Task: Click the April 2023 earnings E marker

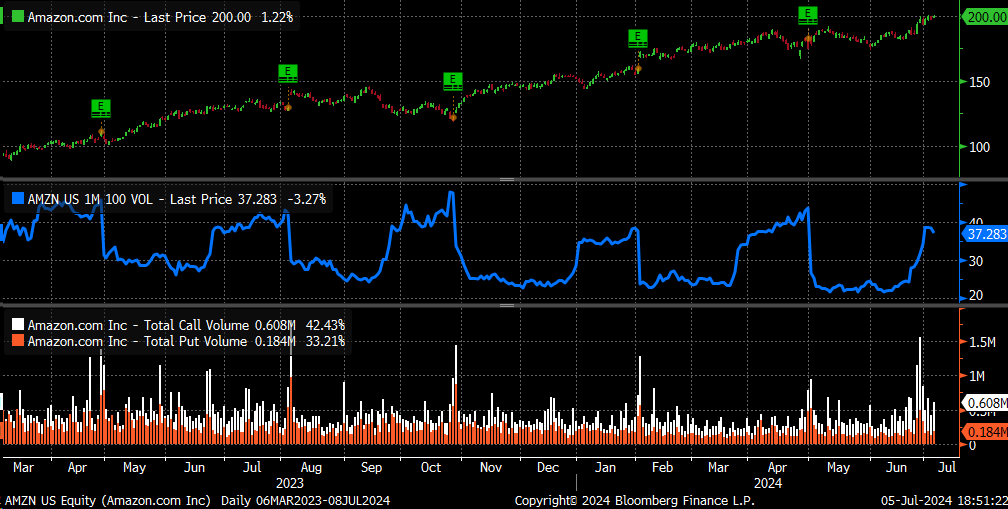Action: 101,108
